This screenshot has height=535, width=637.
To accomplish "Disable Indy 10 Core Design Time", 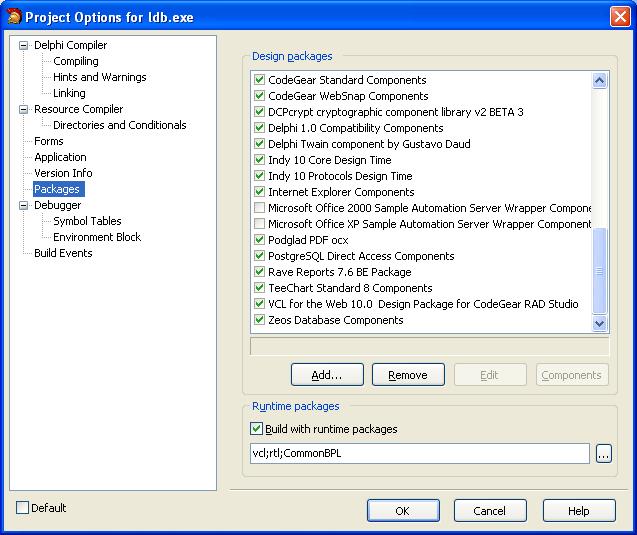I will coord(259,160).
